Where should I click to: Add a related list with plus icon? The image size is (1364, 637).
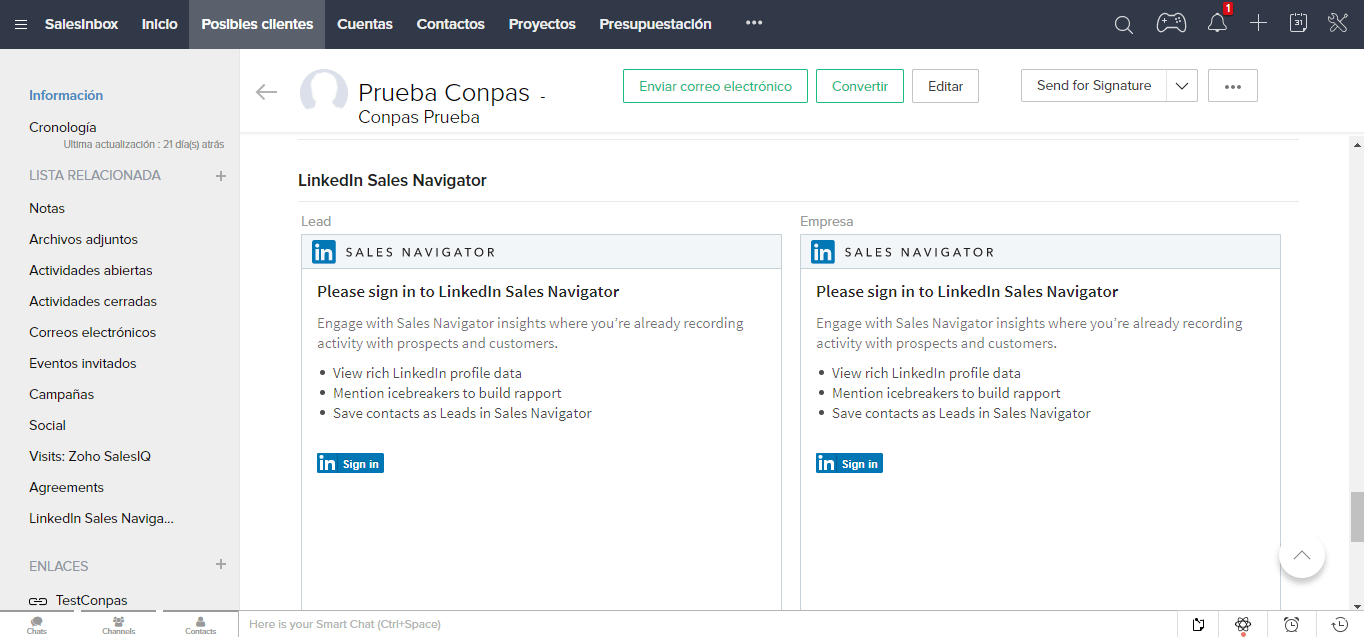point(221,175)
